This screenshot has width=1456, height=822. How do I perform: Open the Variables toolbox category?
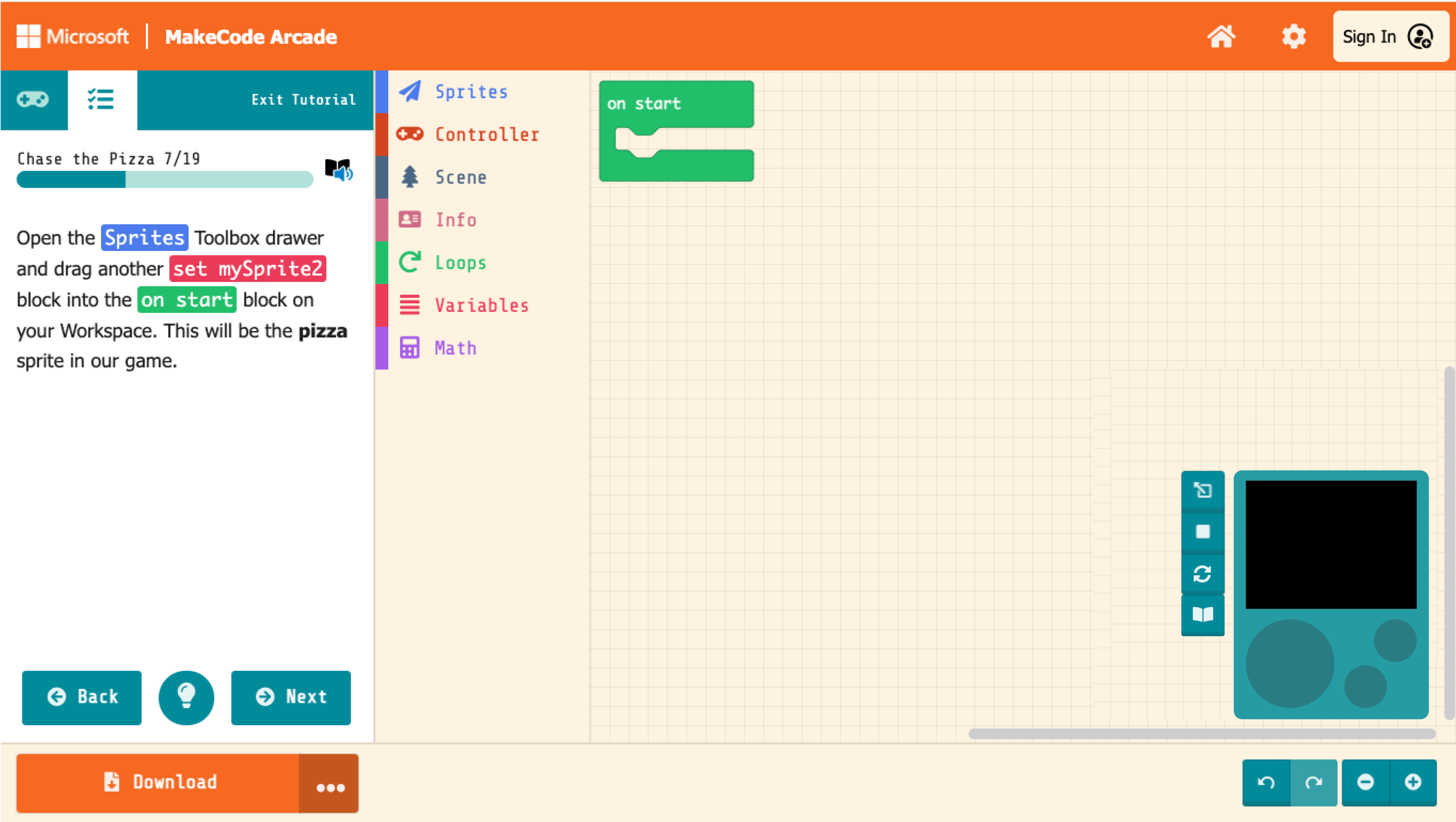click(x=483, y=306)
